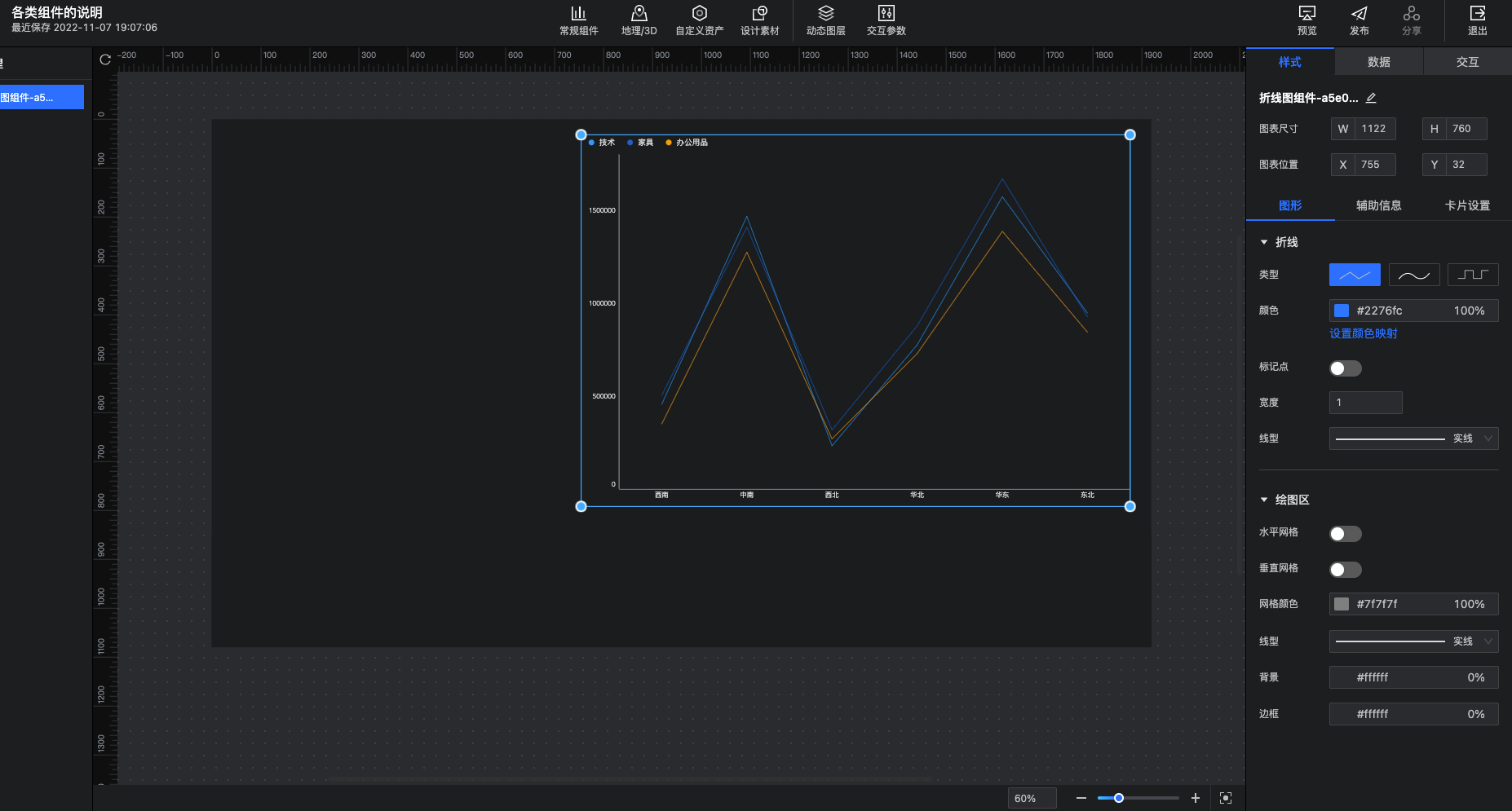This screenshot has width=1512, height=811.
Task: Open the 地理/3D components menu
Action: click(639, 20)
